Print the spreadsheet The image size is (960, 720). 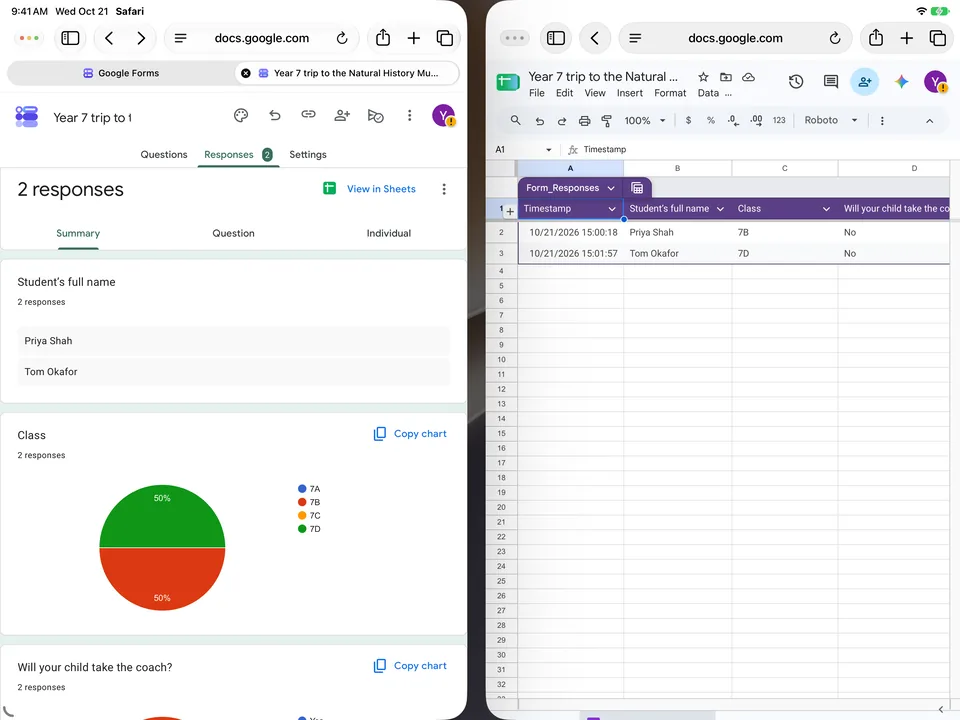click(x=585, y=121)
